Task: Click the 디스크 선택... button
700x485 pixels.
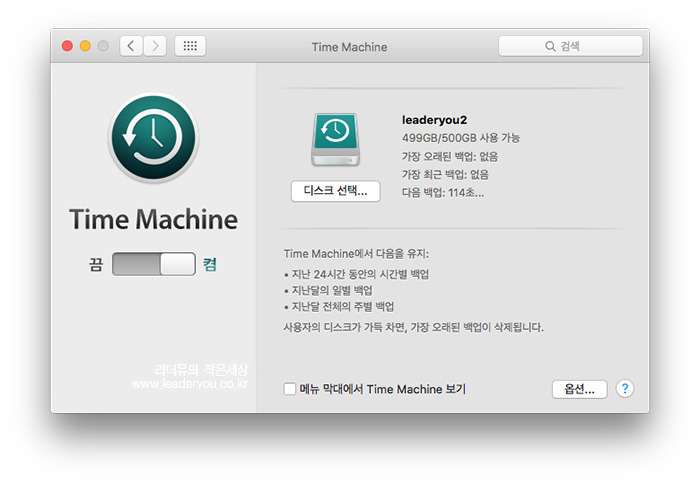Action: (336, 191)
